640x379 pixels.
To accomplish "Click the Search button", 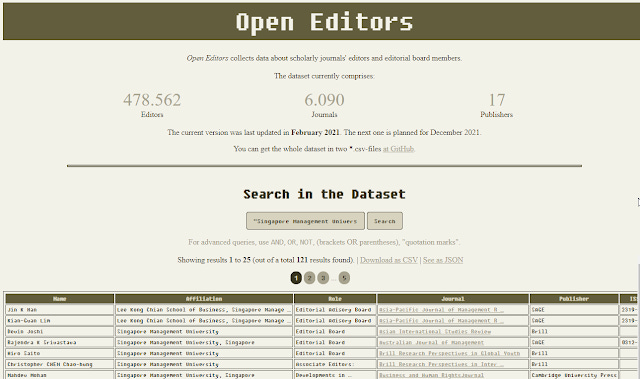I will point(384,221).
